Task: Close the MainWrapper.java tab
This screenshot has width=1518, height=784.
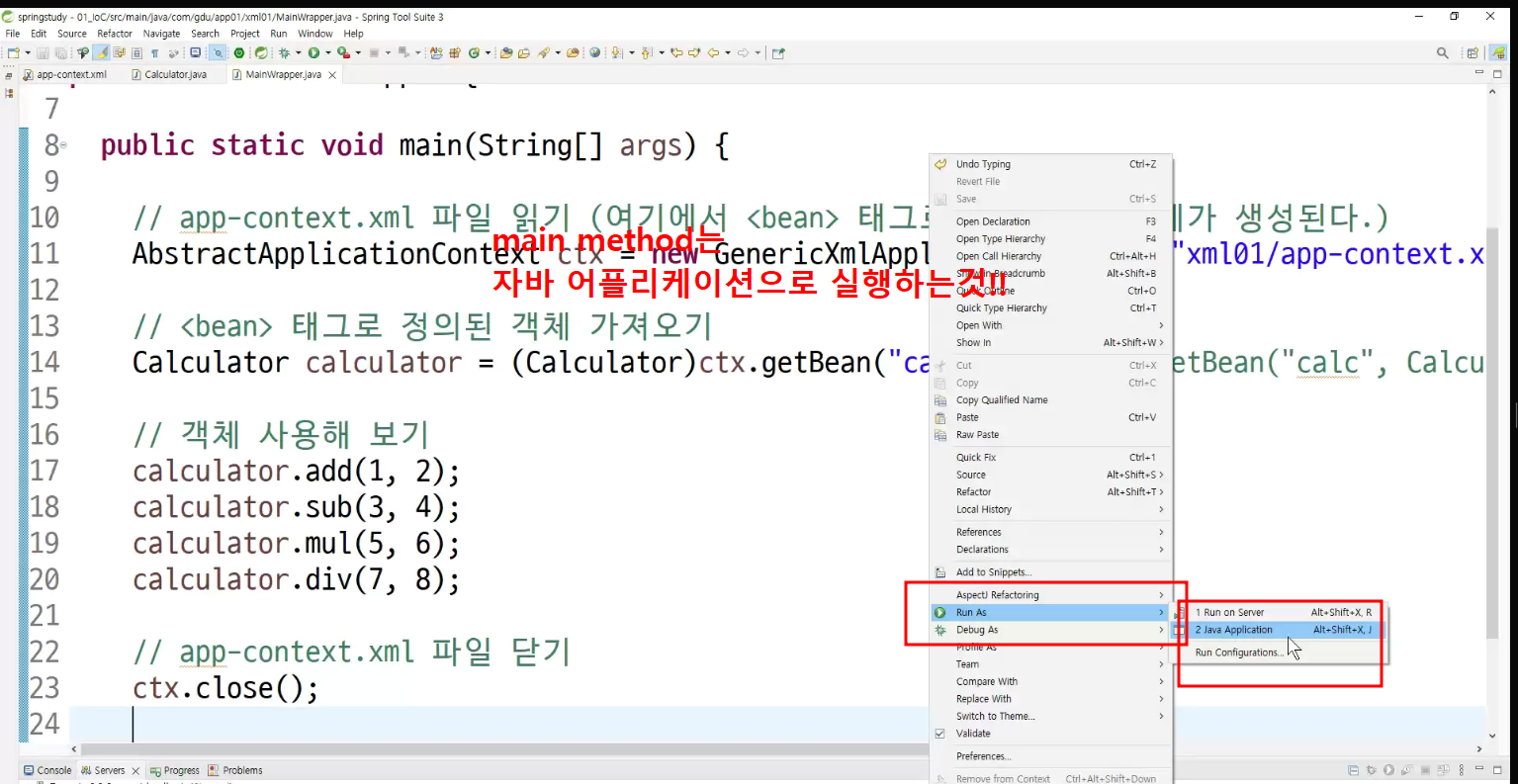Action: (332, 75)
